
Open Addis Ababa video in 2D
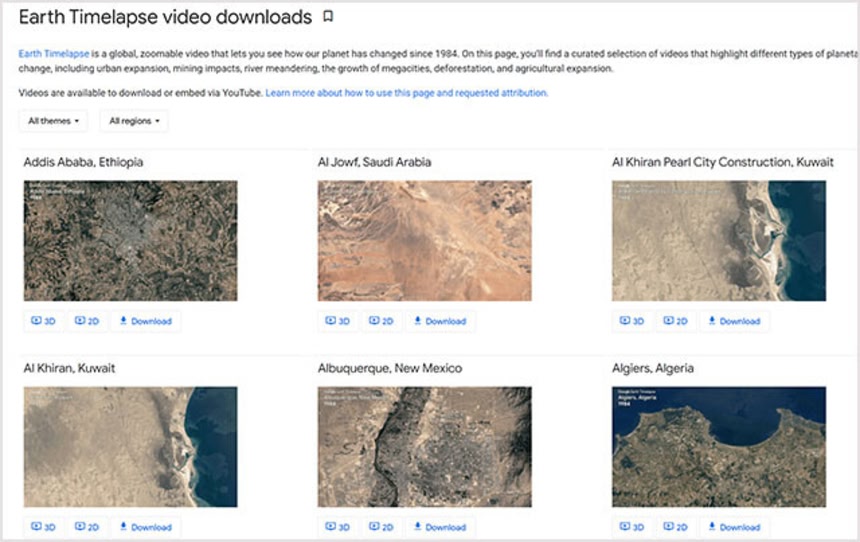tap(87, 321)
